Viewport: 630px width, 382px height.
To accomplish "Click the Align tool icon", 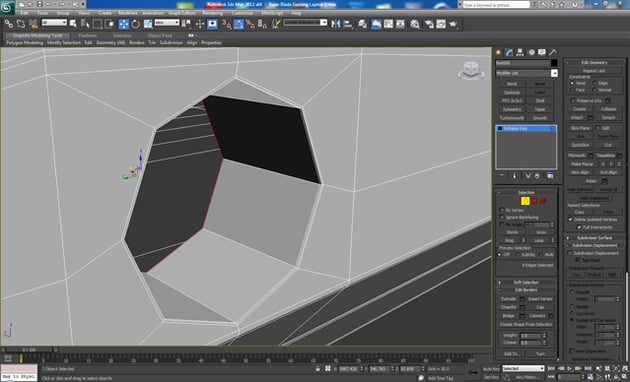I will pyautogui.click(x=348, y=24).
